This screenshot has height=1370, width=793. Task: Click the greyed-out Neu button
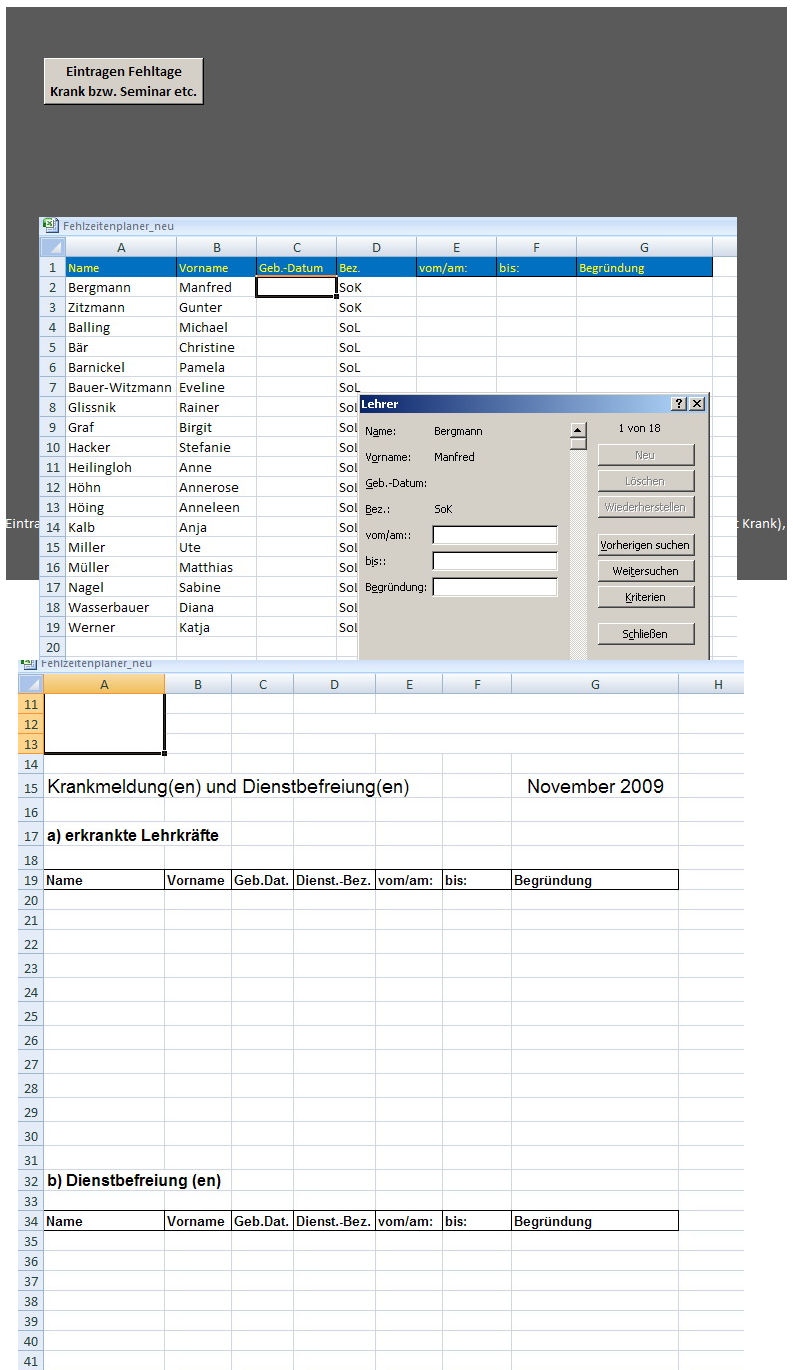pyautogui.click(x=646, y=455)
